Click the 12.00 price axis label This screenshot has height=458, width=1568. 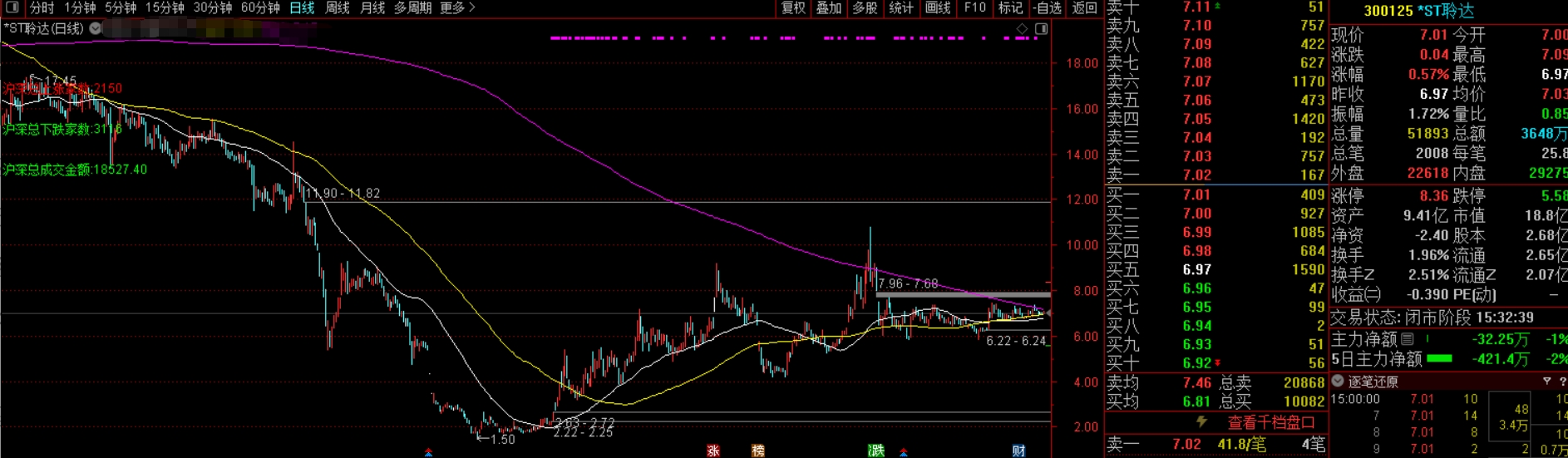[1082, 199]
